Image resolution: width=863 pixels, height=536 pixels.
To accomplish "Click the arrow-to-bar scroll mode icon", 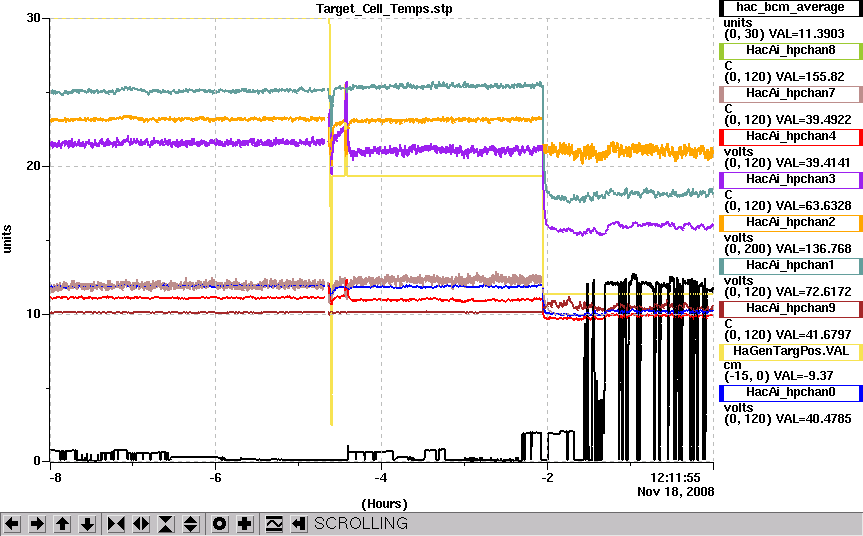I will [298, 523].
